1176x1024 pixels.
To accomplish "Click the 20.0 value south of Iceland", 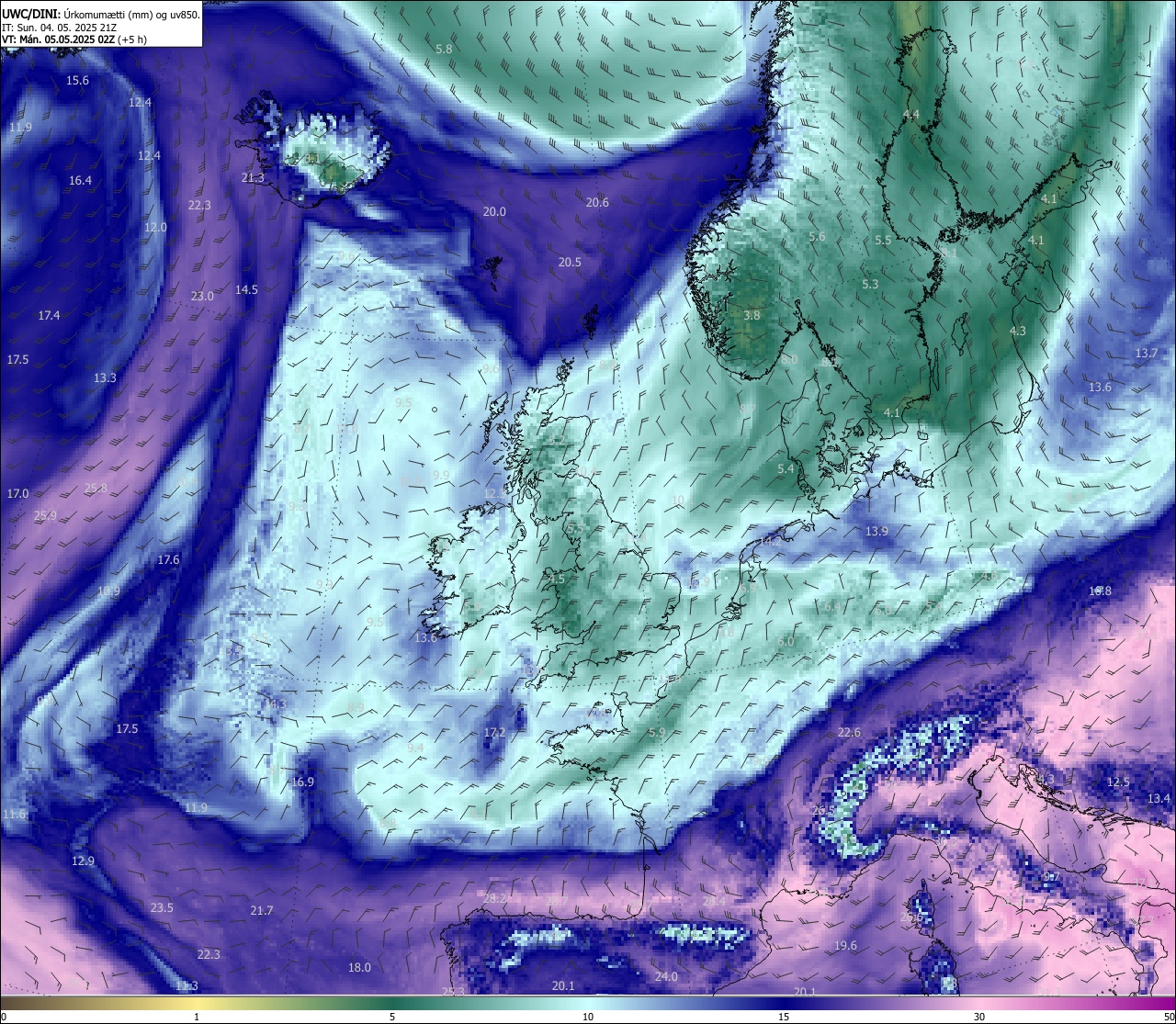I will (x=494, y=212).
